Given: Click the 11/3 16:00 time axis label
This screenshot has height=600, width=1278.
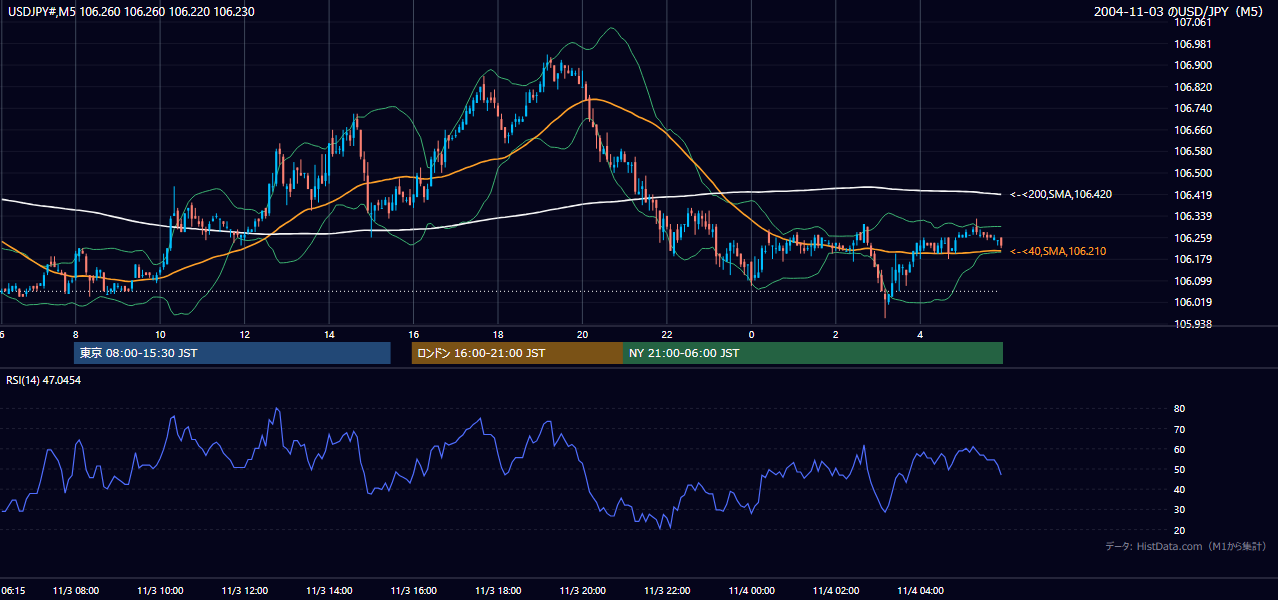Looking at the screenshot, I should 414,591.
